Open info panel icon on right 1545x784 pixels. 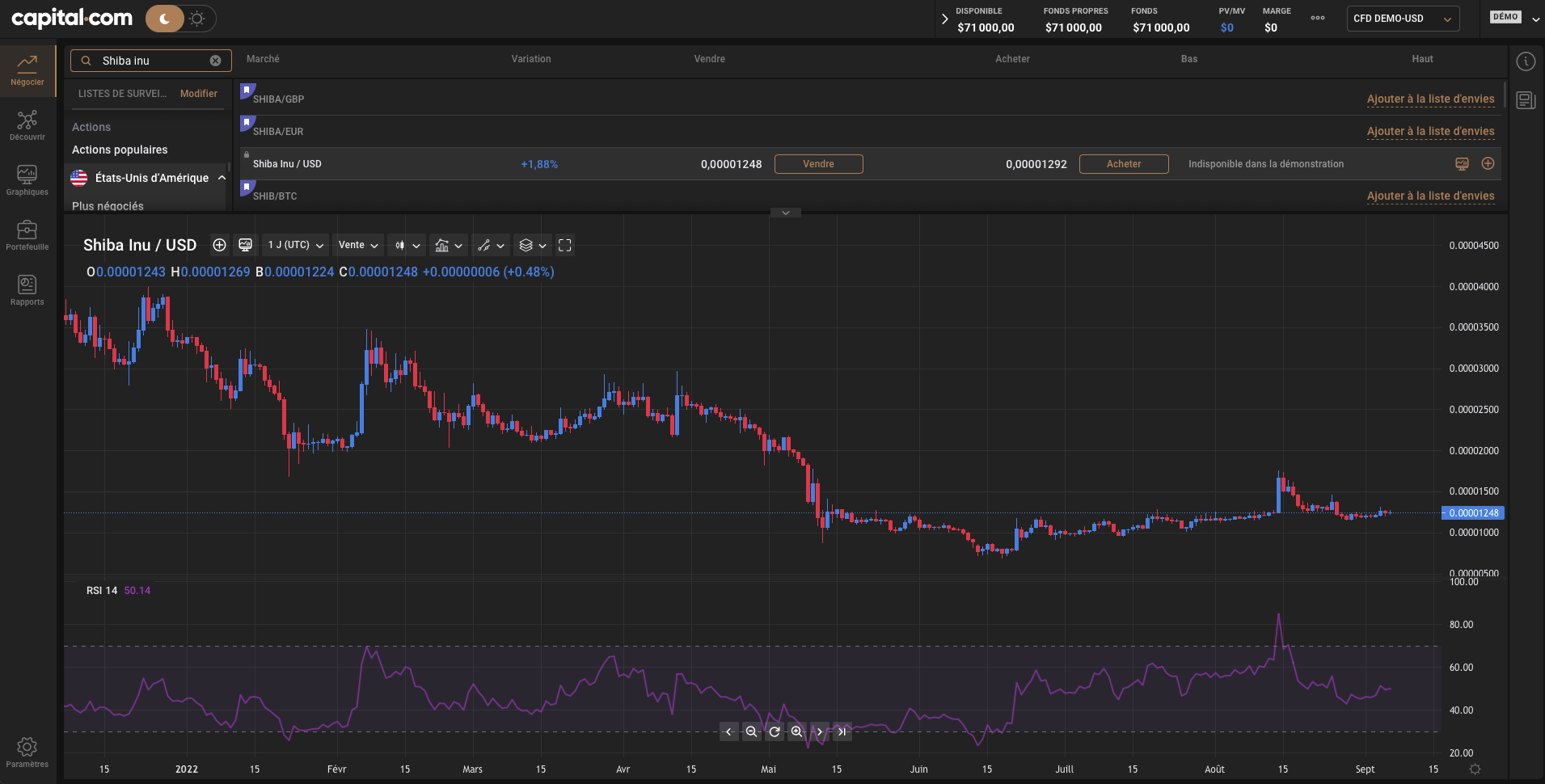pos(1526,61)
